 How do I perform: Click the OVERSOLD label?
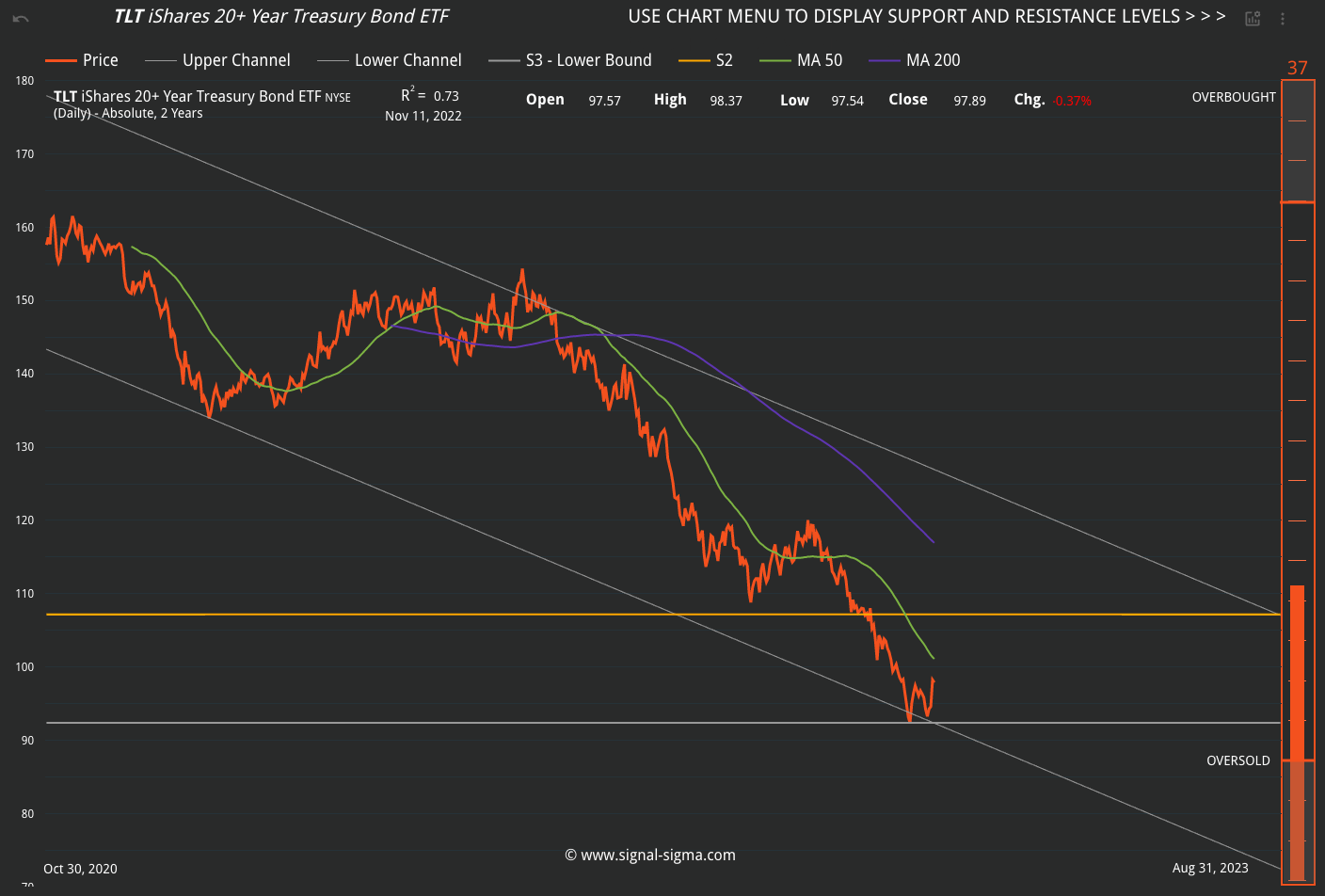[x=1238, y=760]
